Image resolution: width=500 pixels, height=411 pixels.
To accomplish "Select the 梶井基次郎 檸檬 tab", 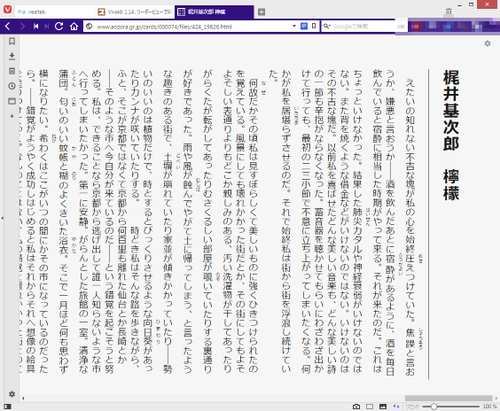I will pos(214,12).
